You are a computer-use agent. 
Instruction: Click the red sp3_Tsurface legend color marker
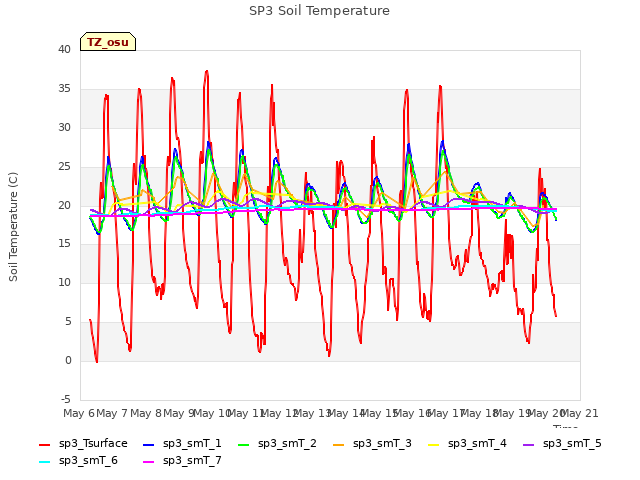click(x=44, y=444)
